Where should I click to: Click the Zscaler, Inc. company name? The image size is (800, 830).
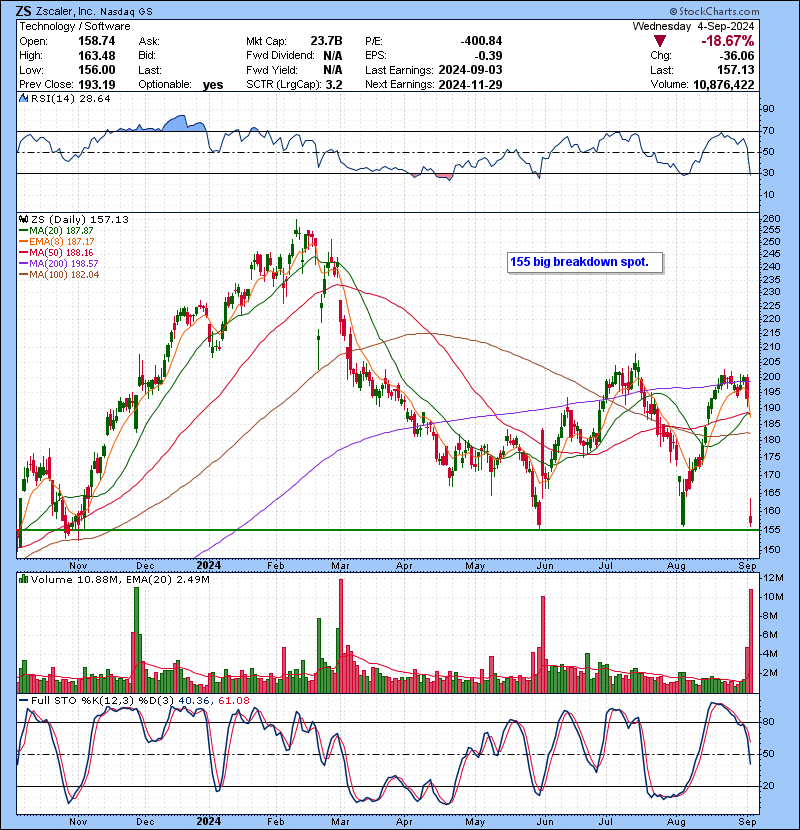68,12
